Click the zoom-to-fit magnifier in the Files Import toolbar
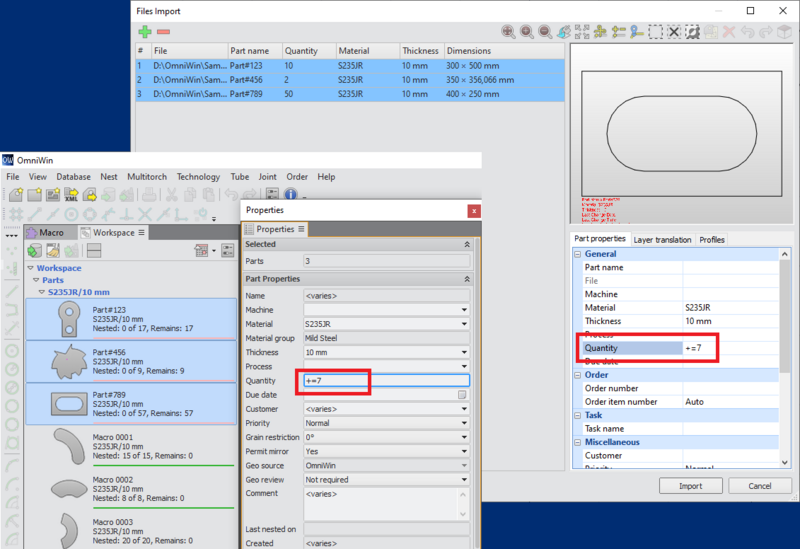The width and height of the screenshot is (800, 549). 508,32
